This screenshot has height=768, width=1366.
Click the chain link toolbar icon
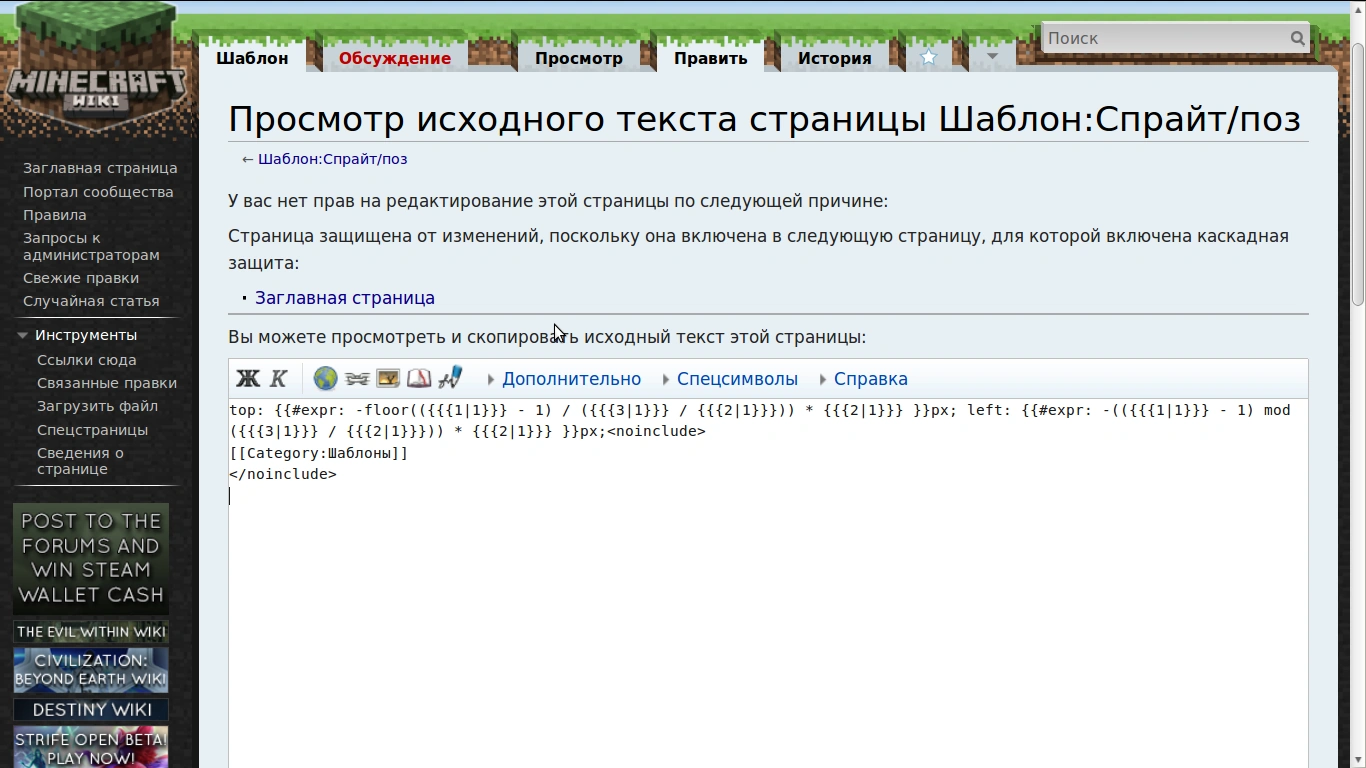(357, 378)
